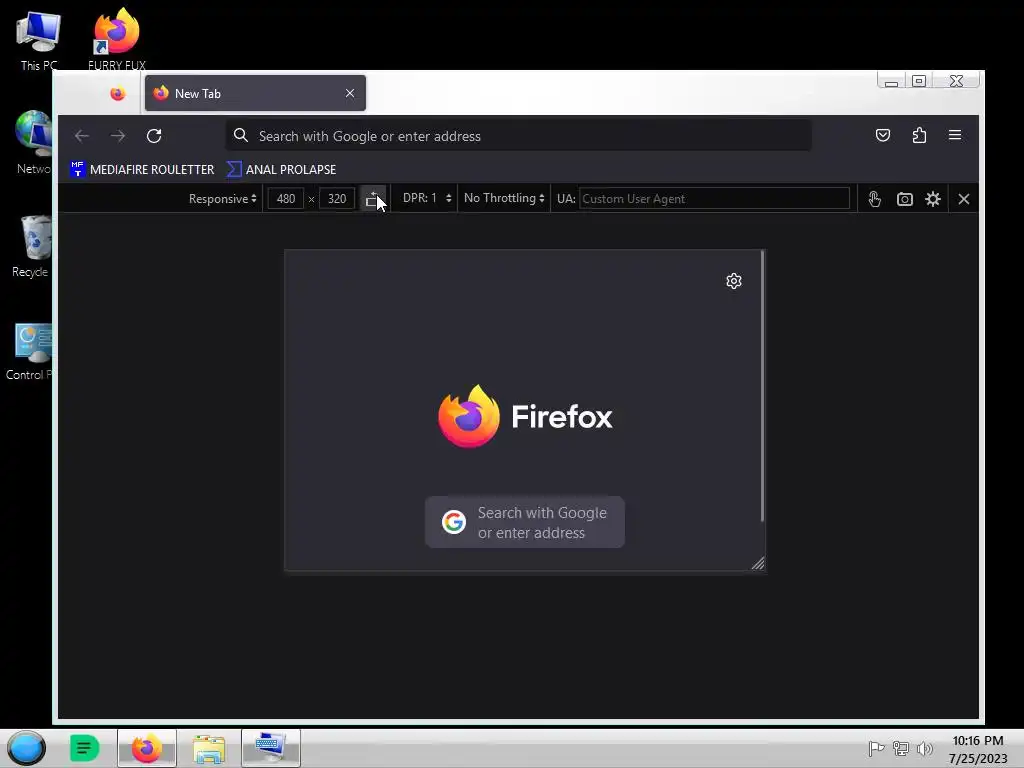Click the viewport height field 320
This screenshot has height=768, width=1024.
[337, 199]
